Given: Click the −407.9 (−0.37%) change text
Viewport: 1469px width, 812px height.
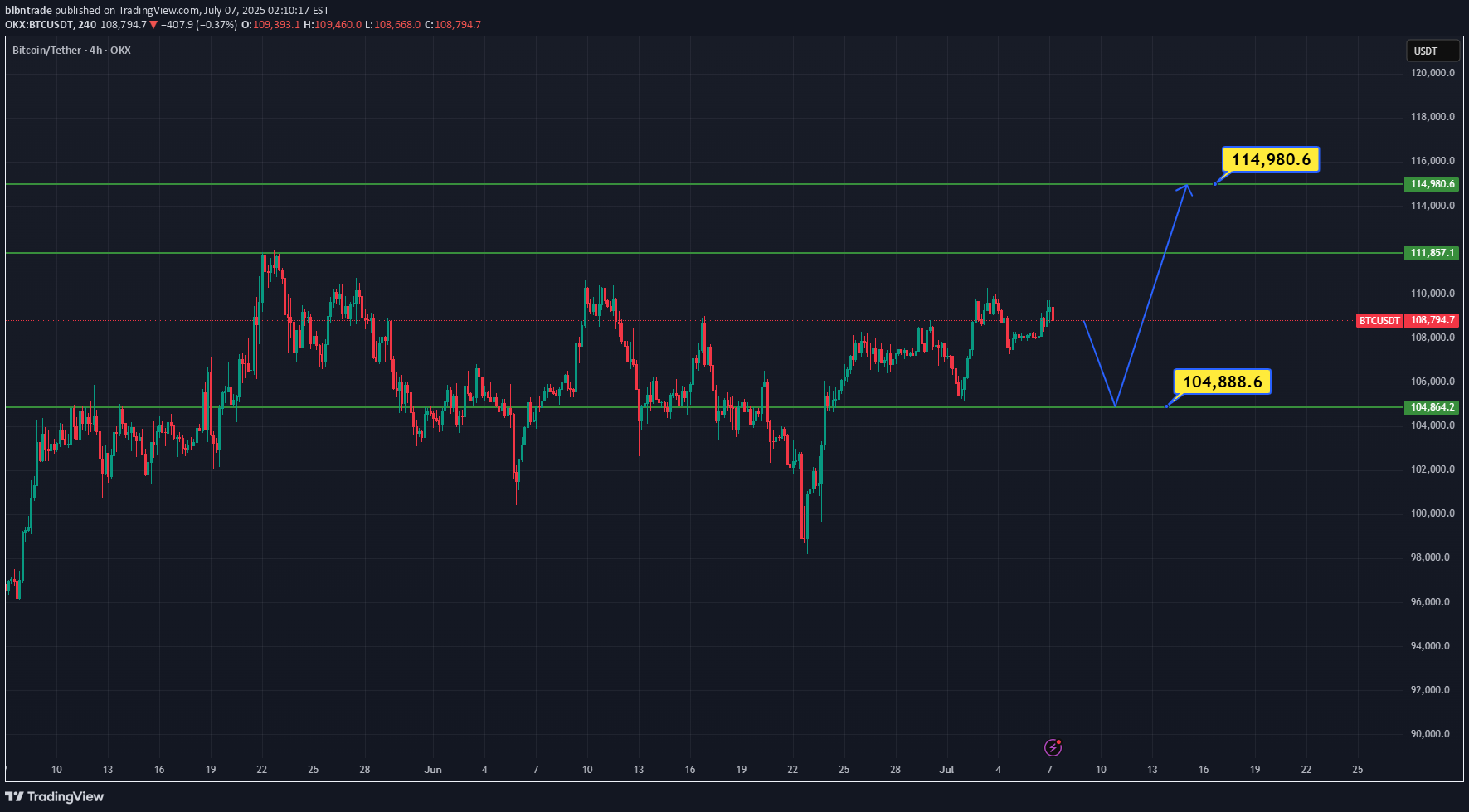Looking at the screenshot, I should click(199, 25).
